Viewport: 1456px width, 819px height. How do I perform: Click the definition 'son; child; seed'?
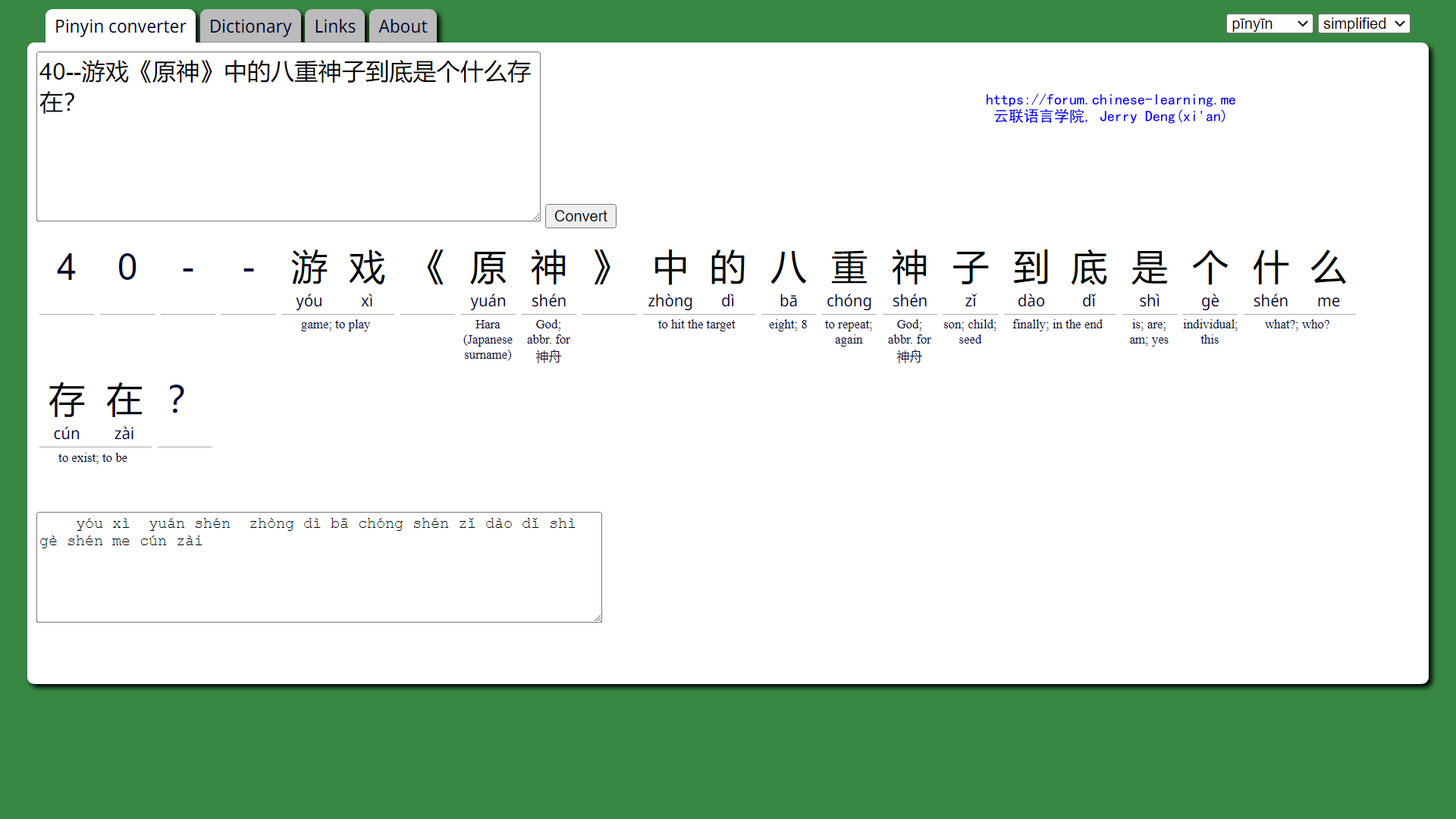(970, 332)
